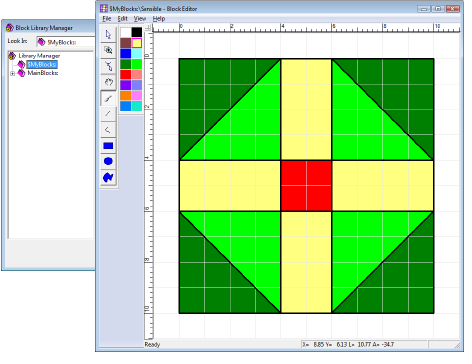Viewport: 472px width, 364px height.
Task: Click the right yellow strip of block
Action: click(x=383, y=186)
